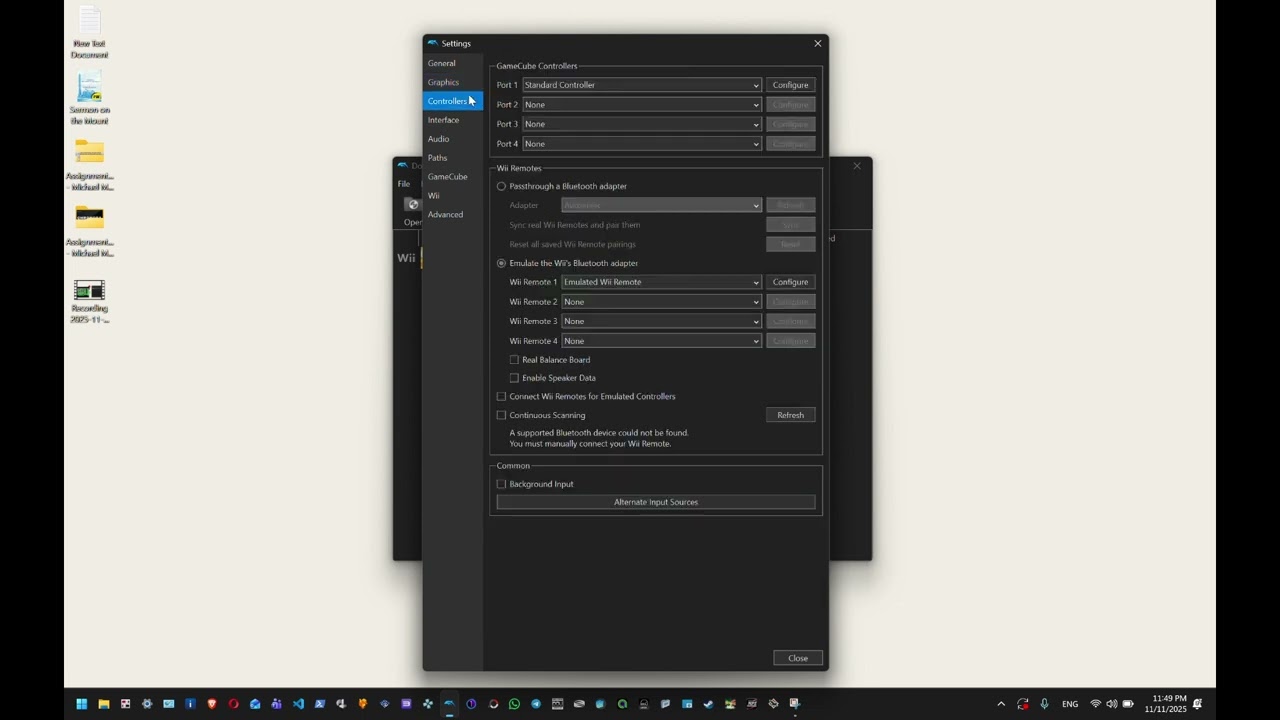Open the New Text Document desktop icon
Viewport: 1280px width, 720px height.
point(89,32)
